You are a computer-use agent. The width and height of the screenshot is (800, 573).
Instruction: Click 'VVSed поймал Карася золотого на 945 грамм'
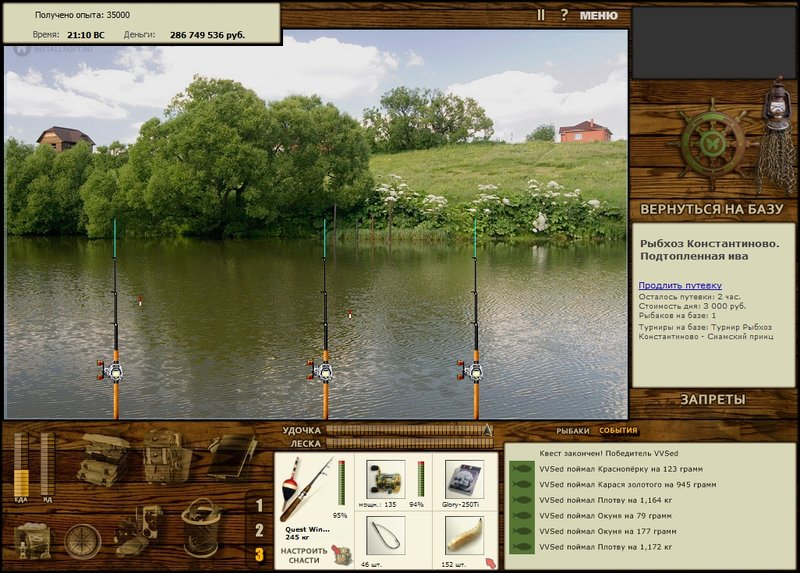tap(628, 485)
